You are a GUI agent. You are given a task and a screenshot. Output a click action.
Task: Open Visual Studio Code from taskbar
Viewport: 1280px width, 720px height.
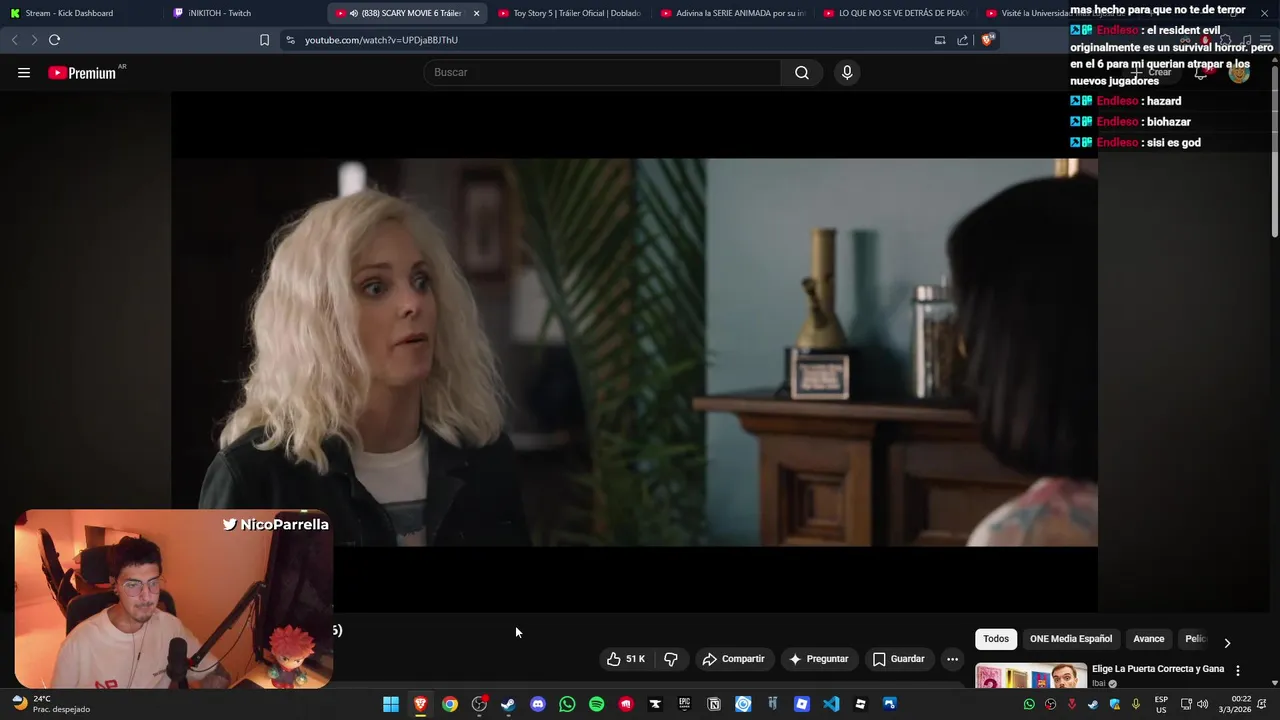(831, 704)
